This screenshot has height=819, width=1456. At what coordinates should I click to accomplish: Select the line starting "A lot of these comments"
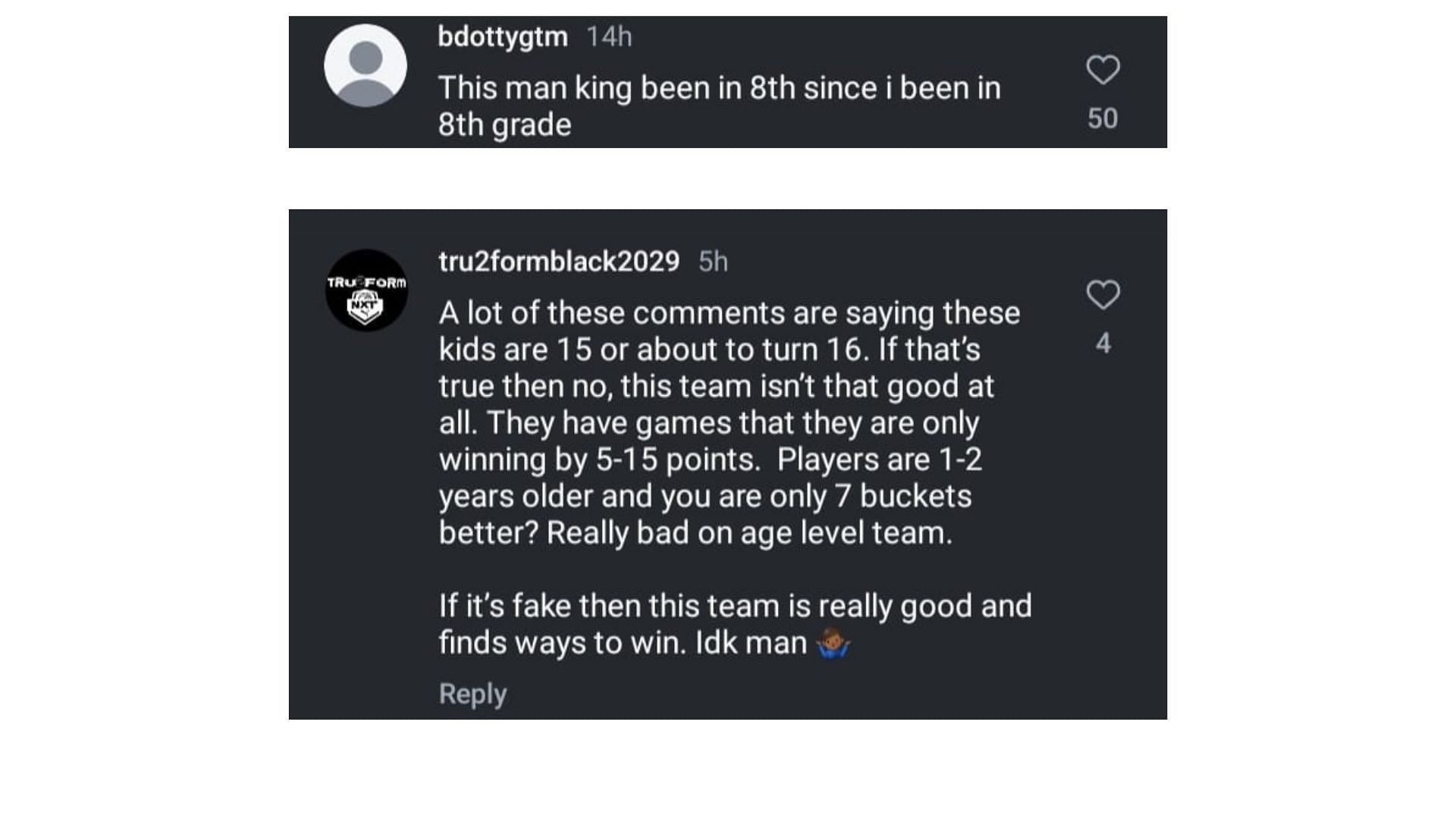coord(730,313)
